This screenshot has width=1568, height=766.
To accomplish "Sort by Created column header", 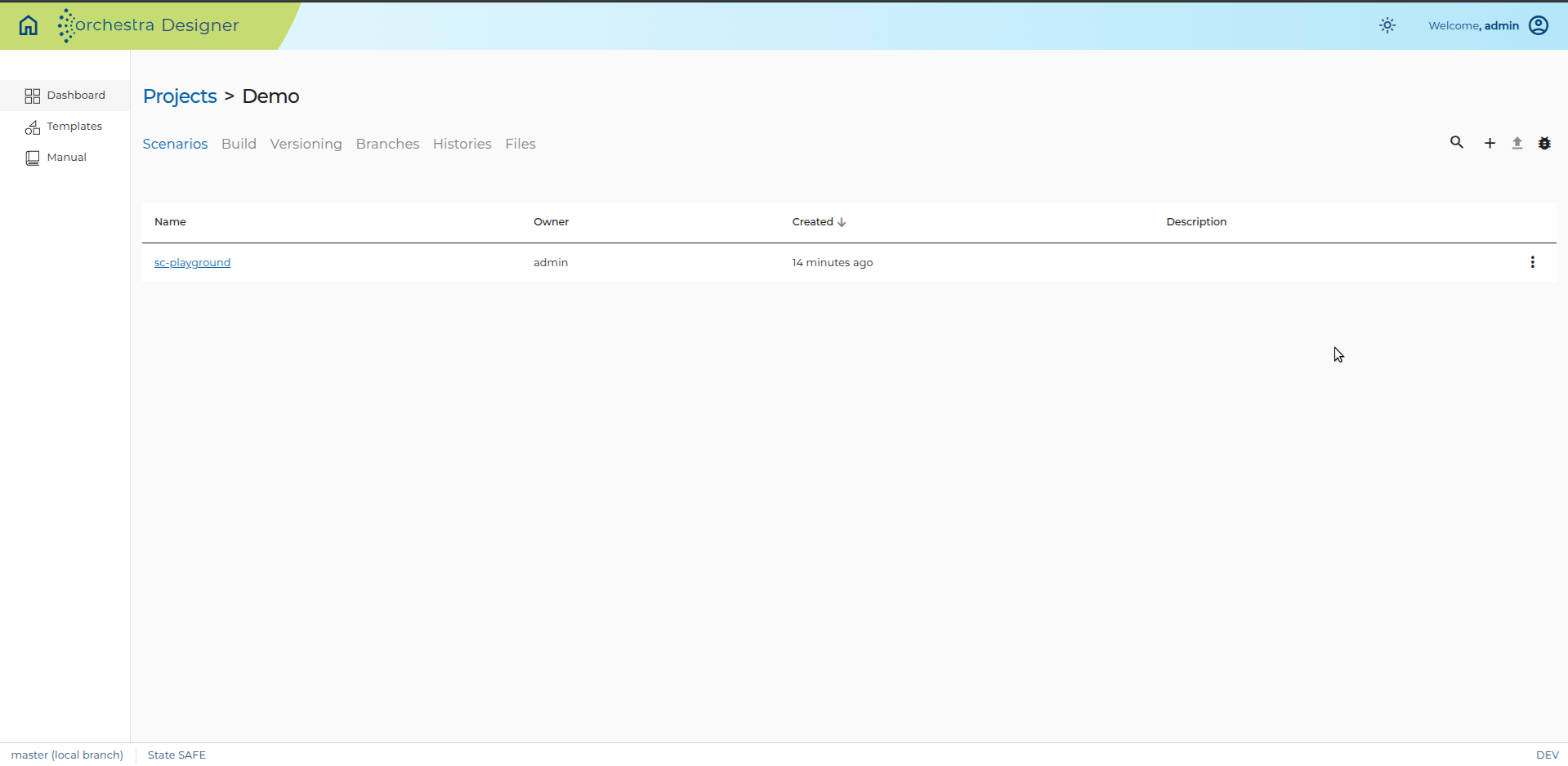I will coord(819,222).
